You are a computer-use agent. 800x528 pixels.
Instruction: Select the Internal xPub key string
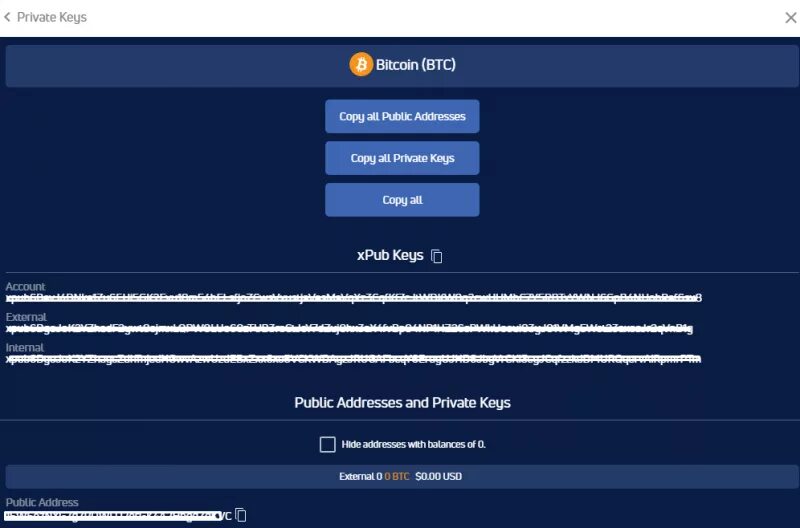click(353, 359)
